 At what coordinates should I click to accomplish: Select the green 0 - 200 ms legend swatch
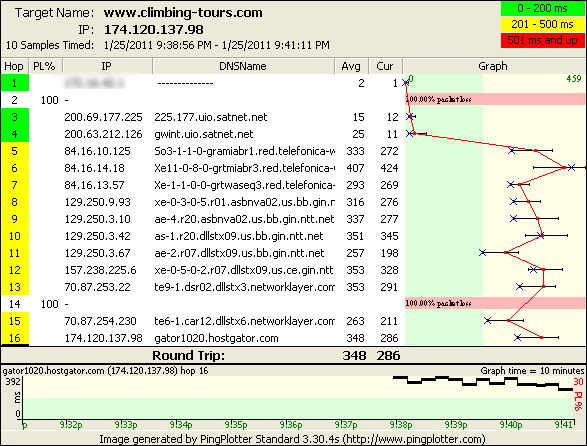[x=542, y=8]
